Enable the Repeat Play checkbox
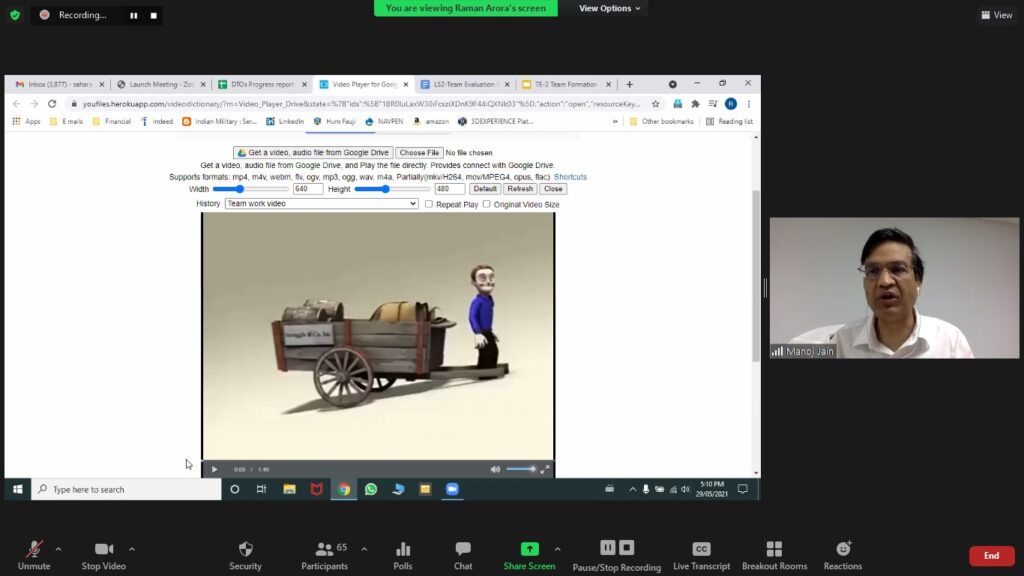Viewport: 1024px width, 576px height. [429, 204]
